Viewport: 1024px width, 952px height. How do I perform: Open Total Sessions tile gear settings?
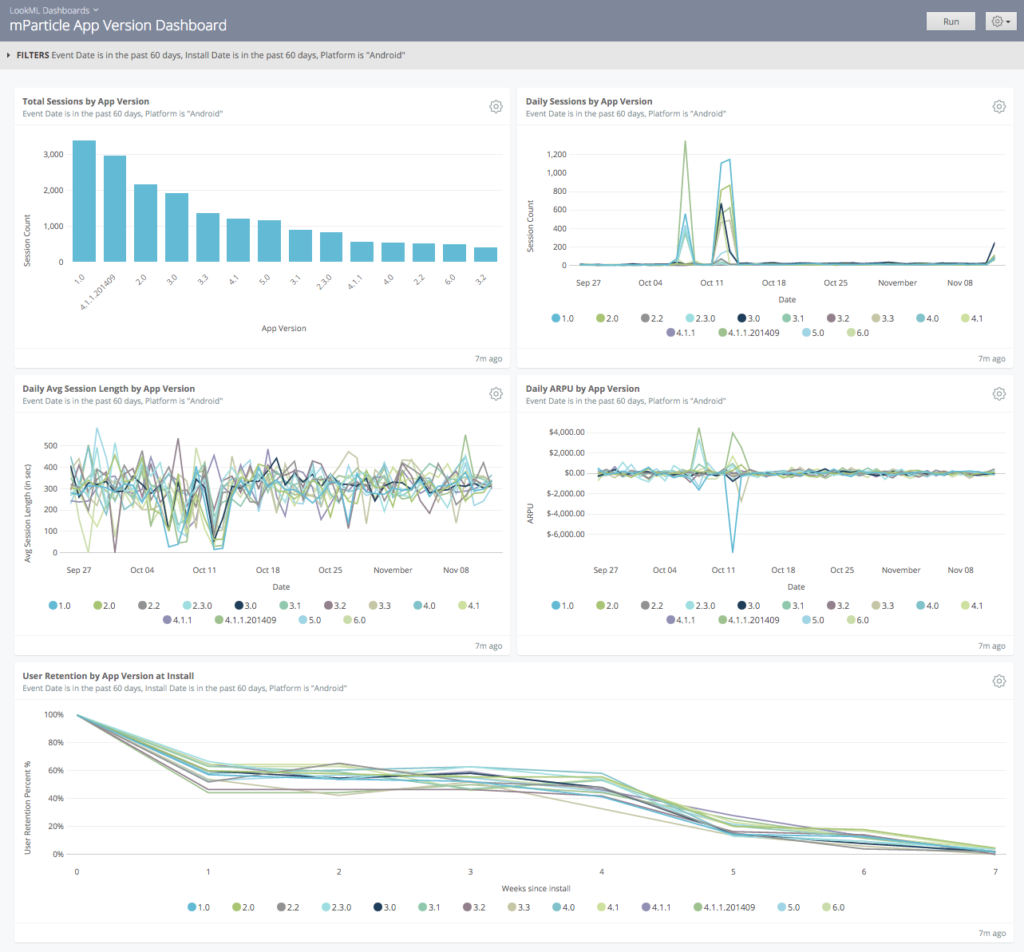pyautogui.click(x=496, y=106)
